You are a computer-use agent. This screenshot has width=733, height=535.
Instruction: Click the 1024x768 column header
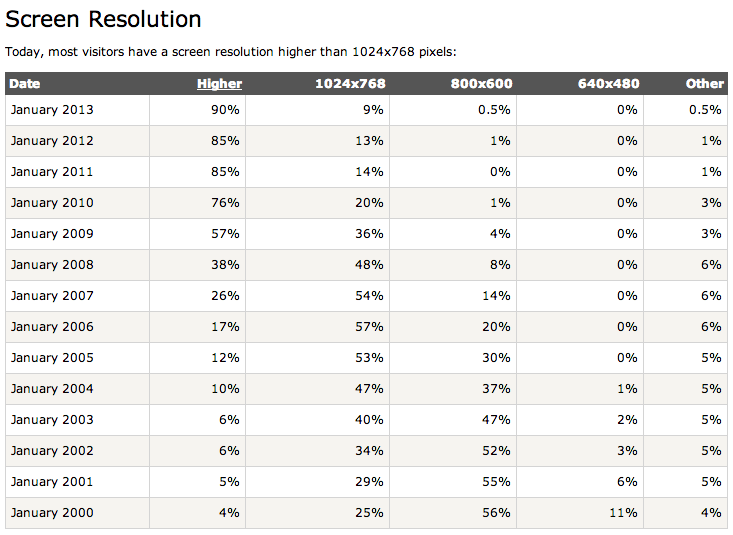349,84
